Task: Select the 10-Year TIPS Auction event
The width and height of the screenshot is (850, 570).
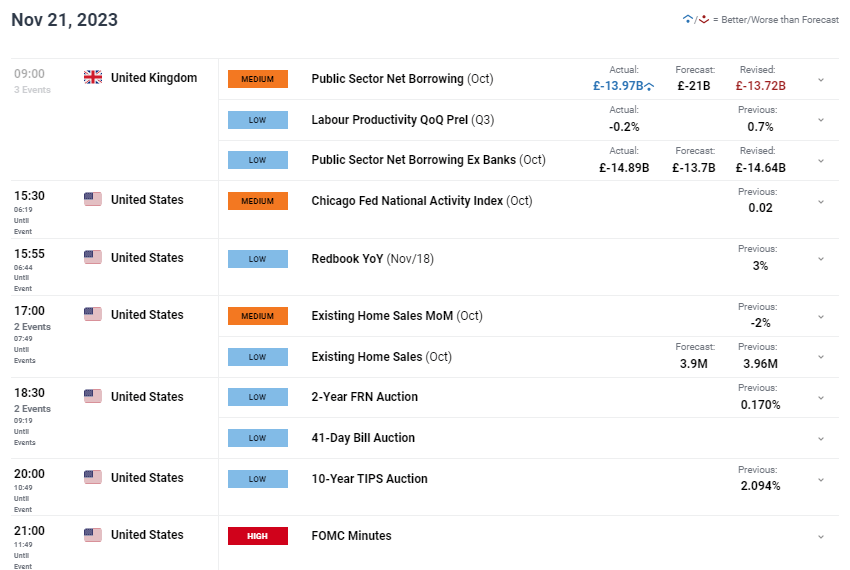Action: click(369, 479)
